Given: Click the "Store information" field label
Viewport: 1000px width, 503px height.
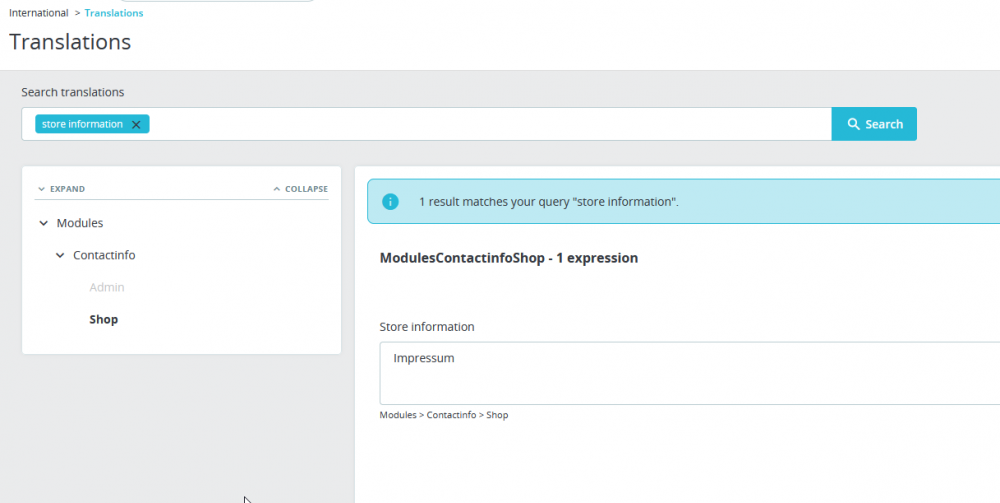Looking at the screenshot, I should pyautogui.click(x=427, y=327).
